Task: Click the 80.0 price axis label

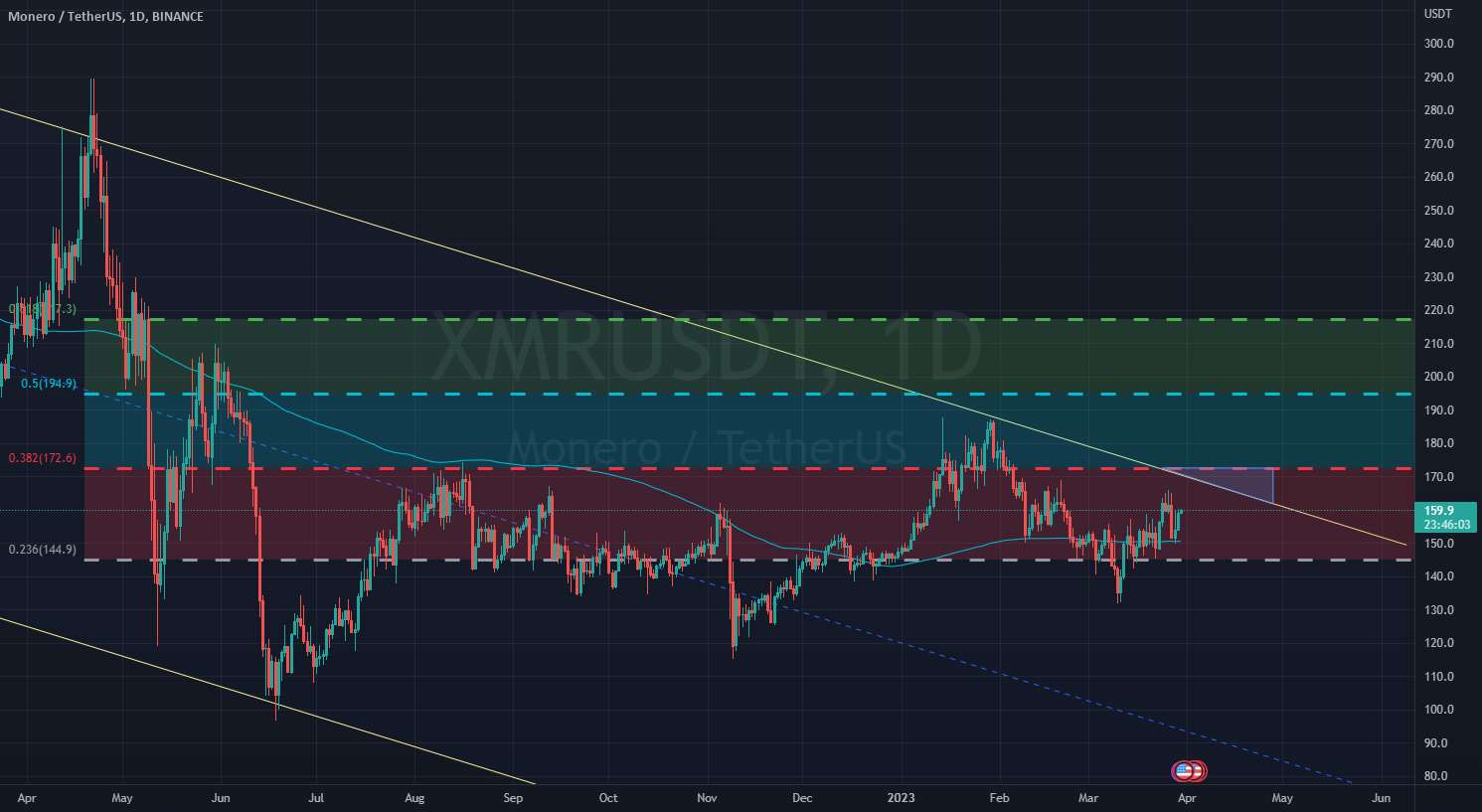Action: pyautogui.click(x=1435, y=776)
